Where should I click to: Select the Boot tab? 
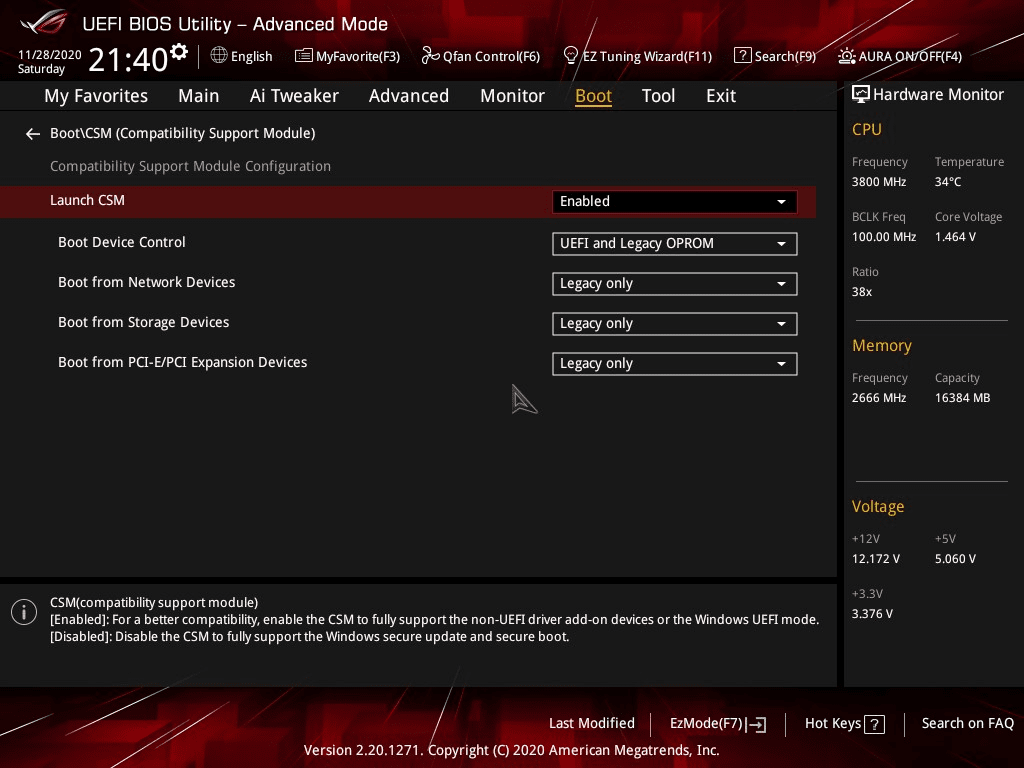[x=593, y=96]
